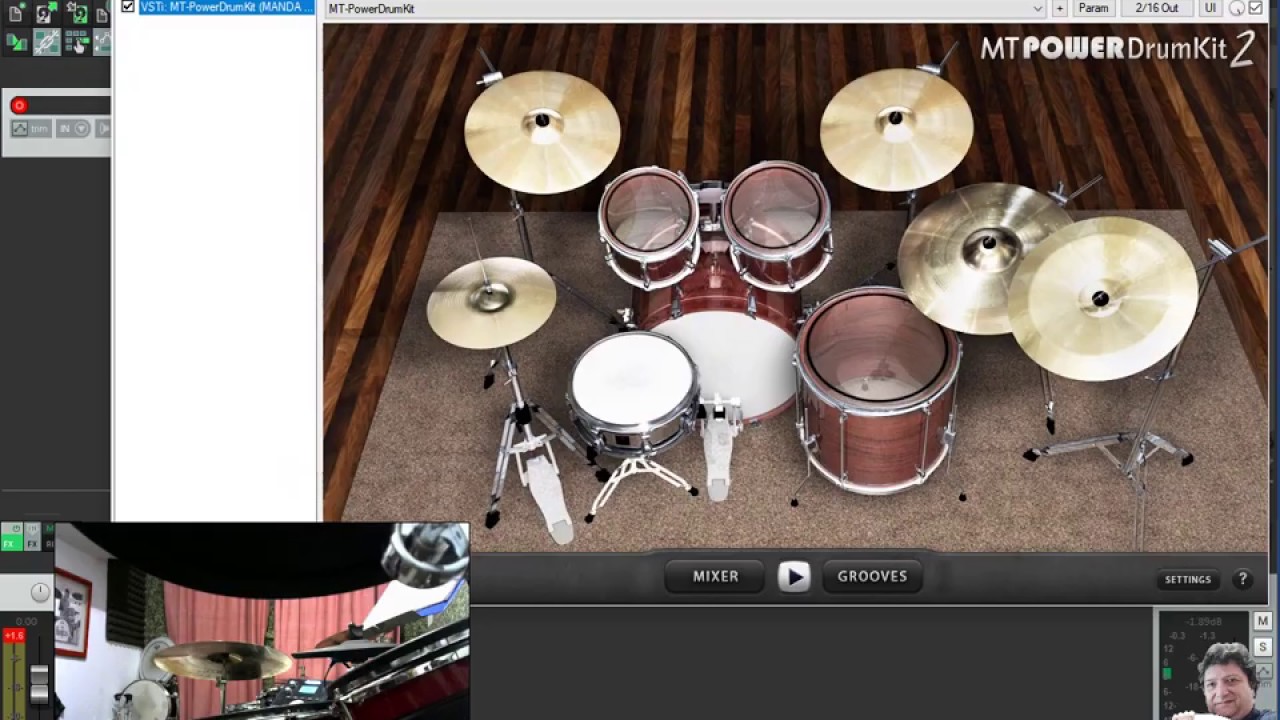The image size is (1280, 720).
Task: Click the plus button to add preset
Action: point(1059,8)
